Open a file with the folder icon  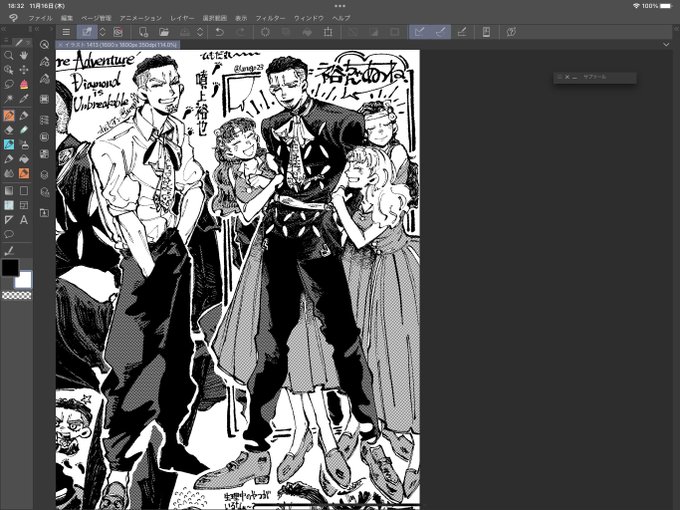pyautogui.click(x=163, y=32)
